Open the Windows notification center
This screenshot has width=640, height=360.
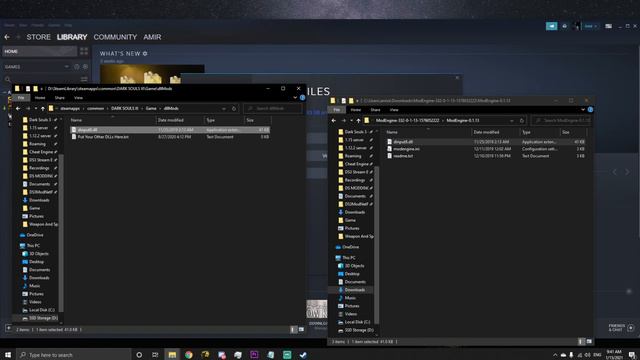pyautogui.click(x=632, y=355)
